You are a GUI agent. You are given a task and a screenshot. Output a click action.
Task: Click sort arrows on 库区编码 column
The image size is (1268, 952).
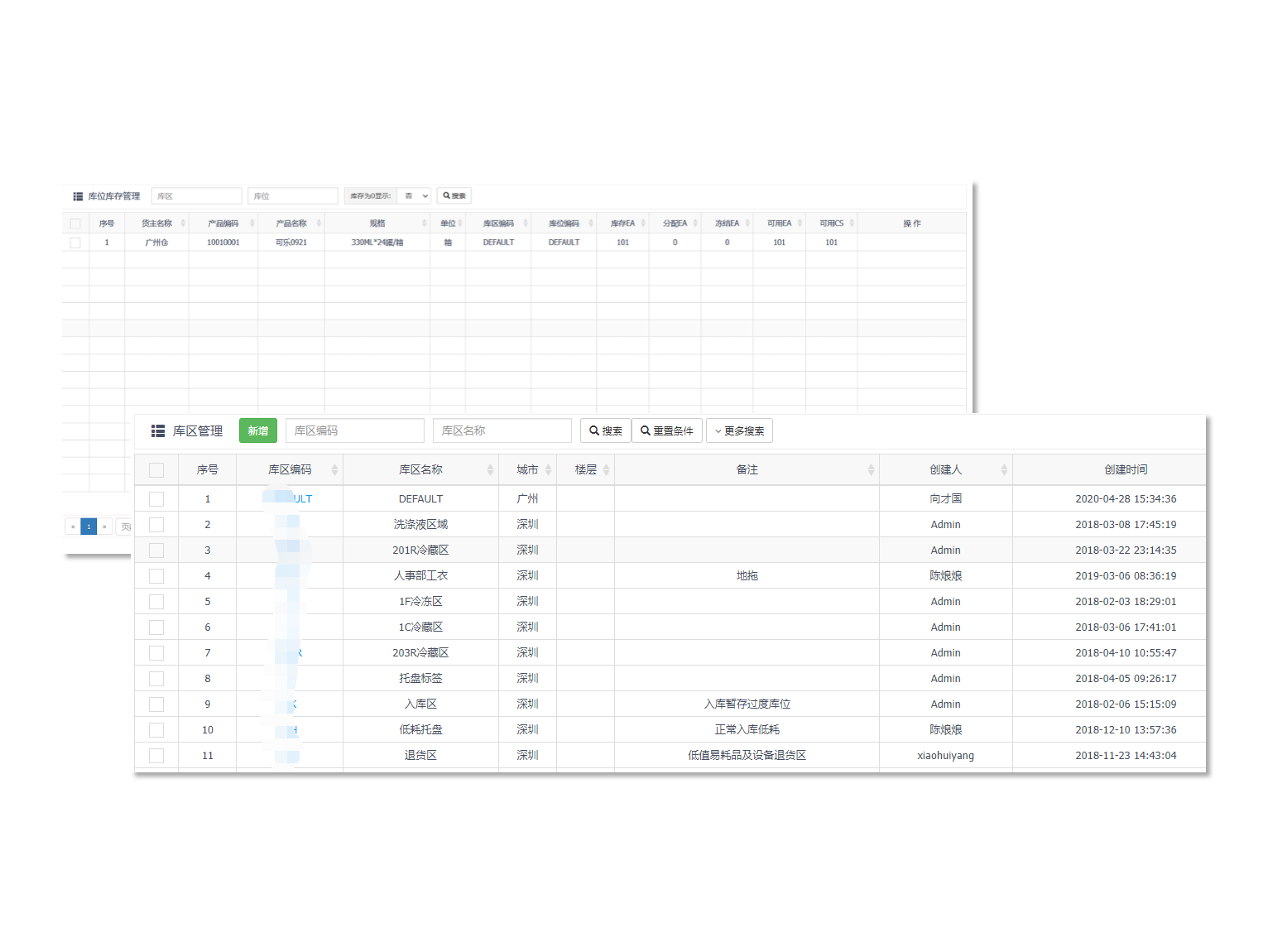click(334, 470)
